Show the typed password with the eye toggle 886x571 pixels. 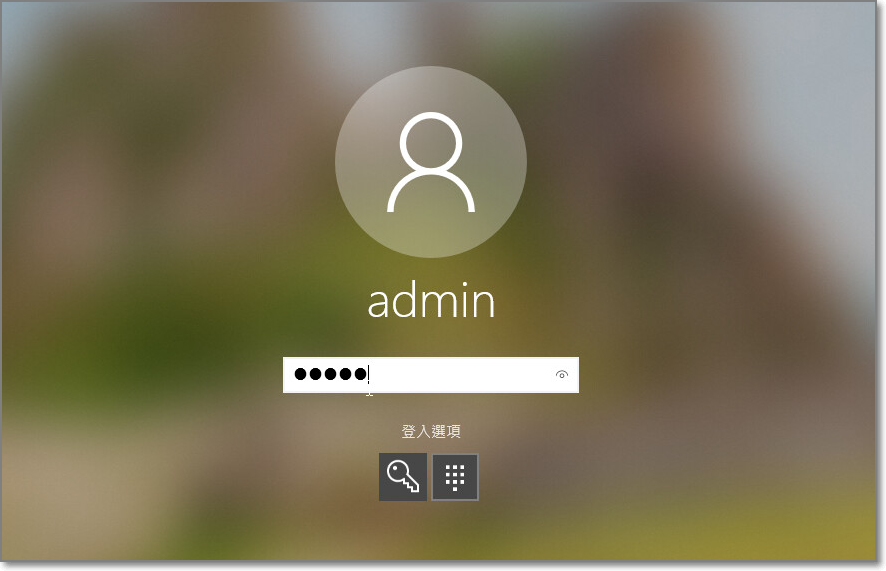tap(562, 374)
